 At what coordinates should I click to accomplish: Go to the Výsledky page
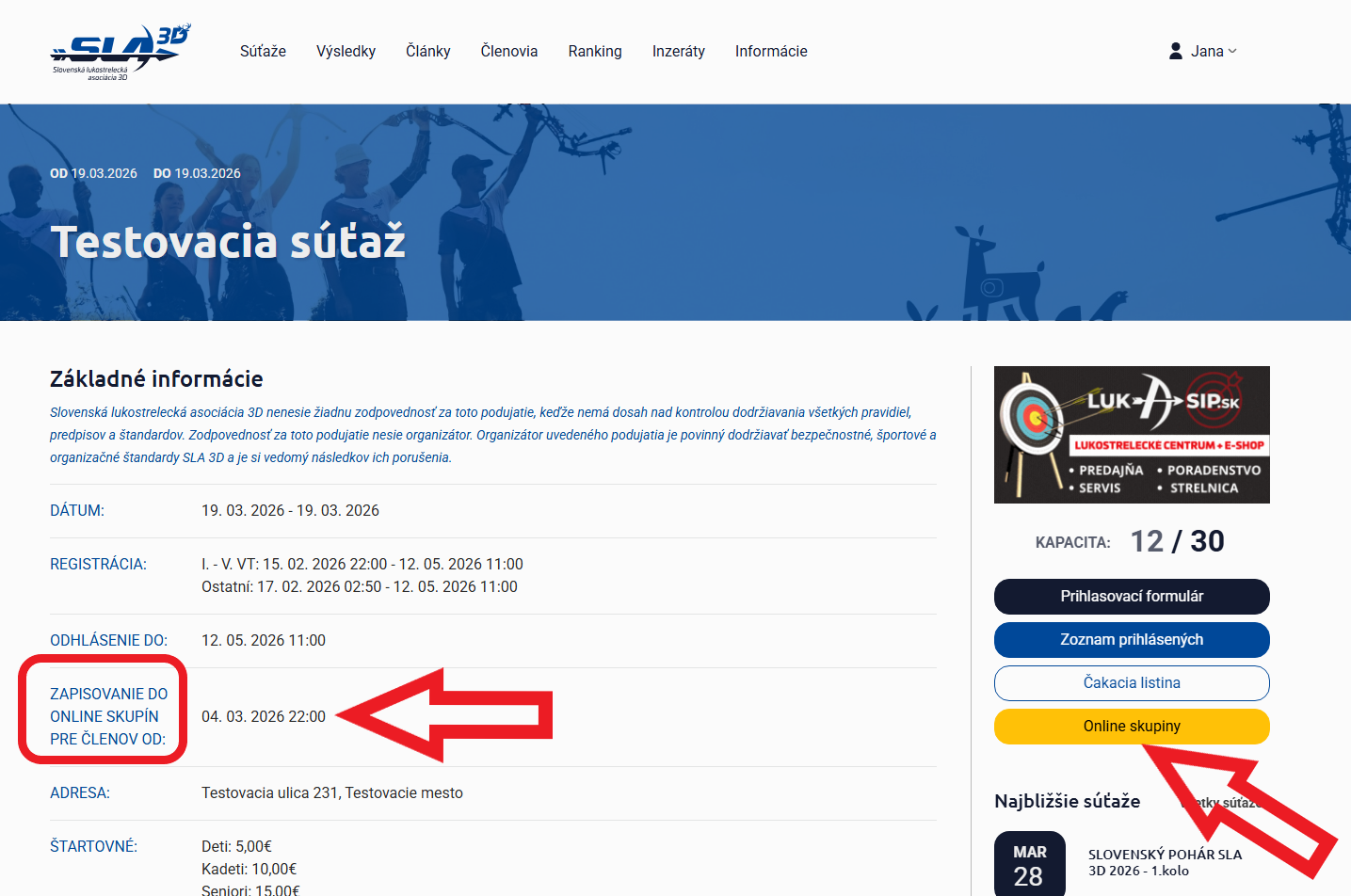(346, 51)
